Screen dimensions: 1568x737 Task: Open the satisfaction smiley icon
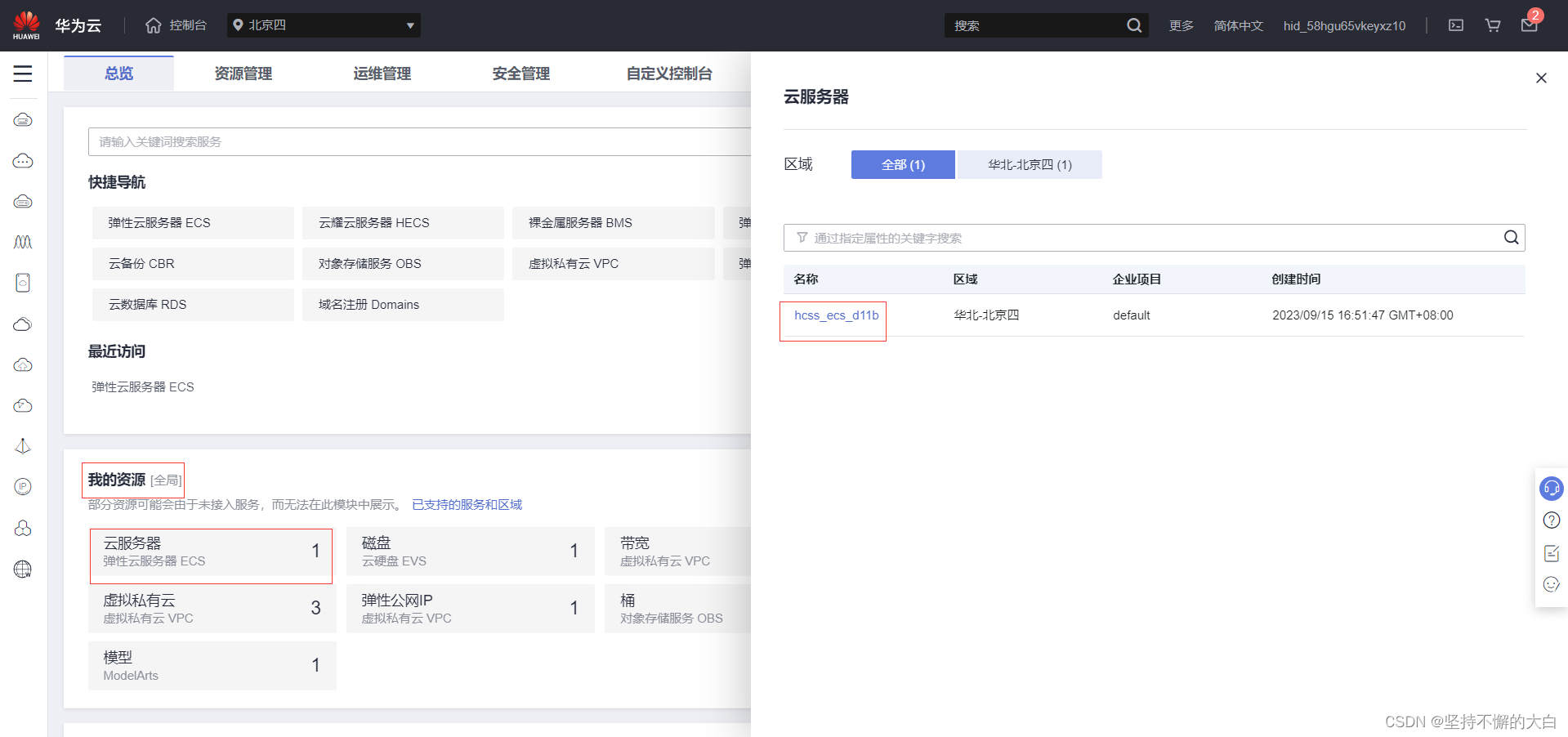(1551, 584)
